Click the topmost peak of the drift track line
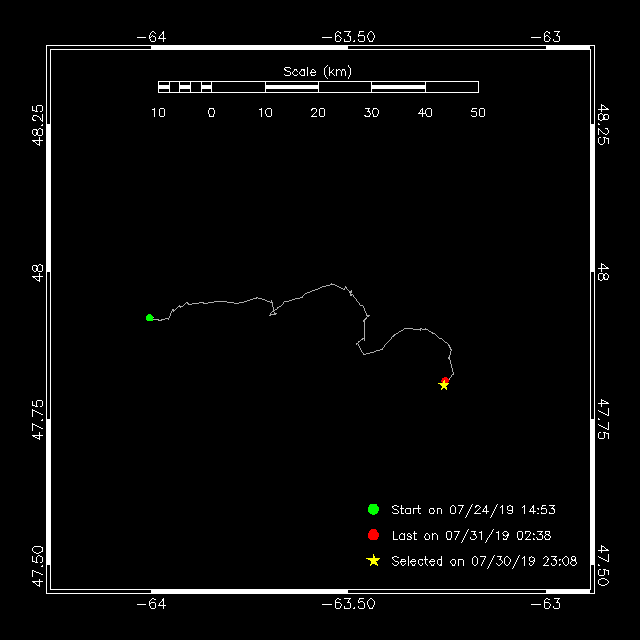The height and width of the screenshot is (640, 640). 332,284
